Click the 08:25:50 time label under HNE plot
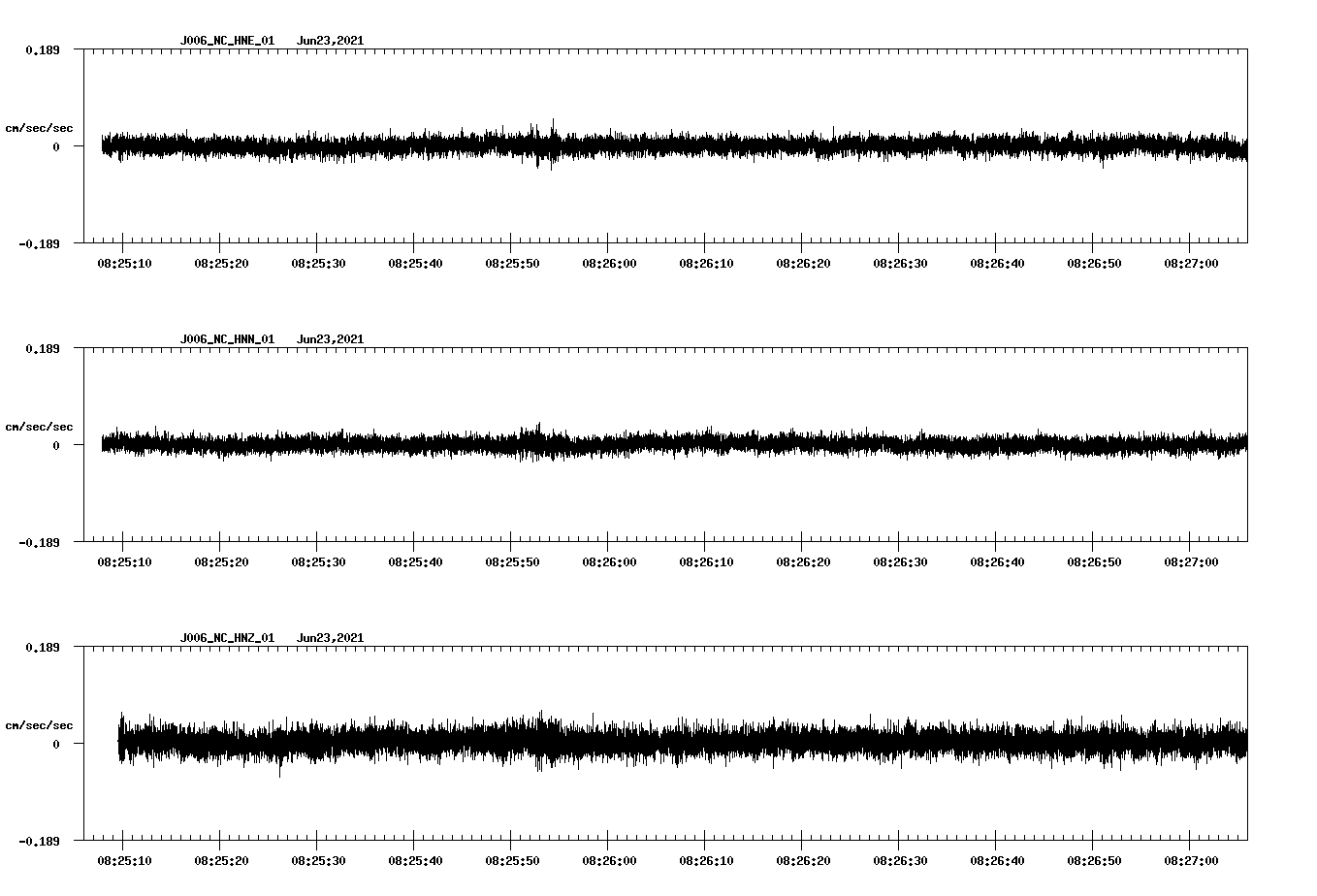This screenshot has height=896, width=1317. (x=512, y=264)
